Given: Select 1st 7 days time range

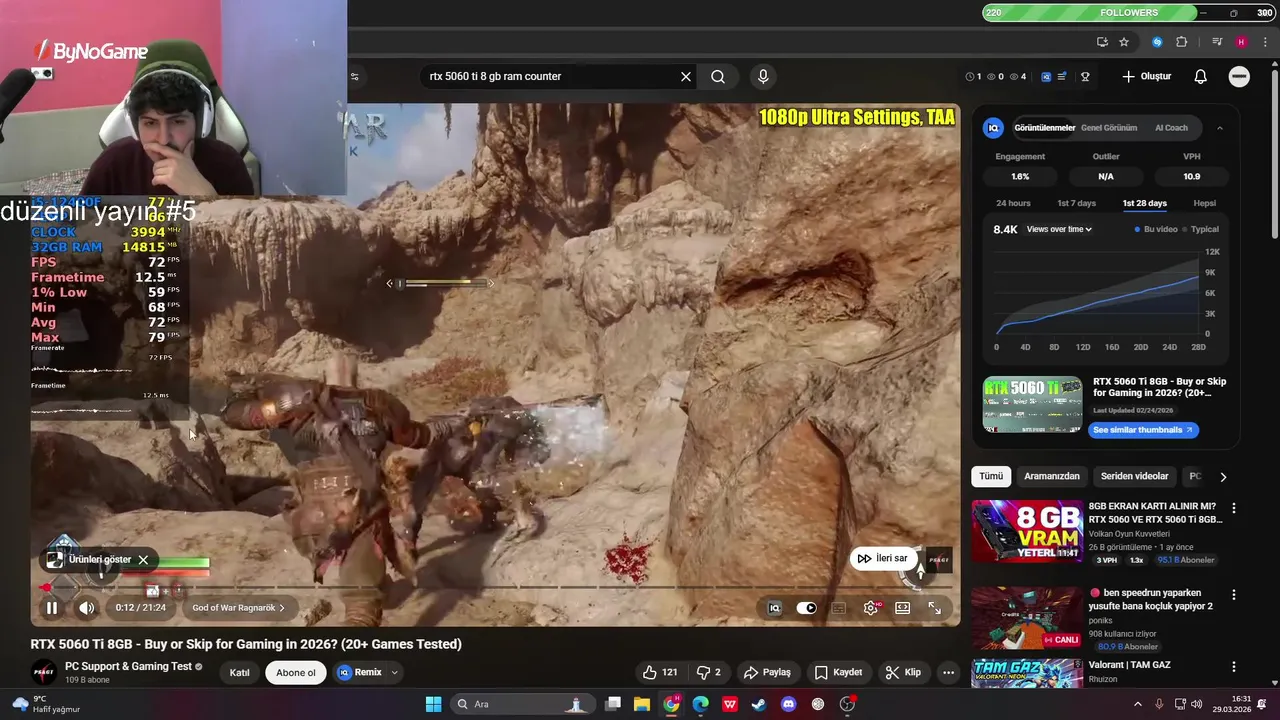Looking at the screenshot, I should pyautogui.click(x=1077, y=203).
